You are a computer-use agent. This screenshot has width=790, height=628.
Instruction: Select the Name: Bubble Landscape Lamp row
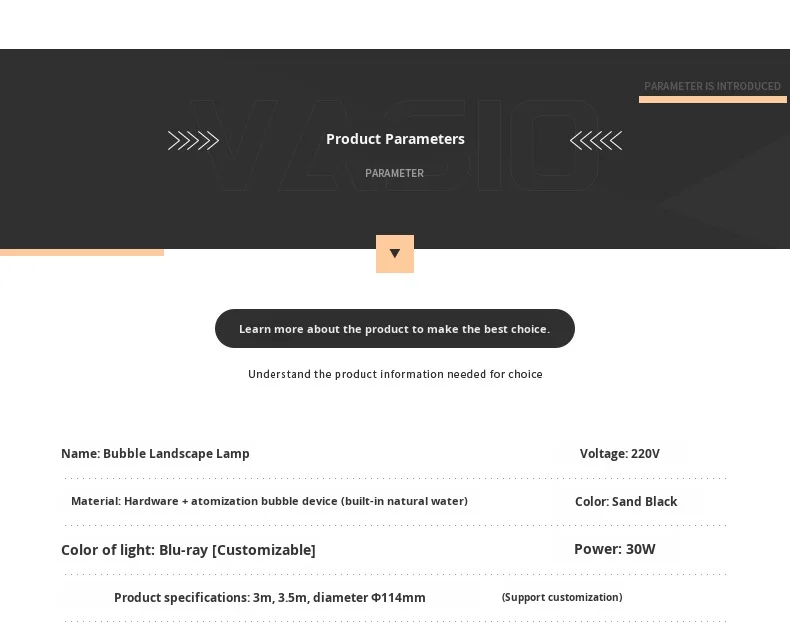pos(155,453)
